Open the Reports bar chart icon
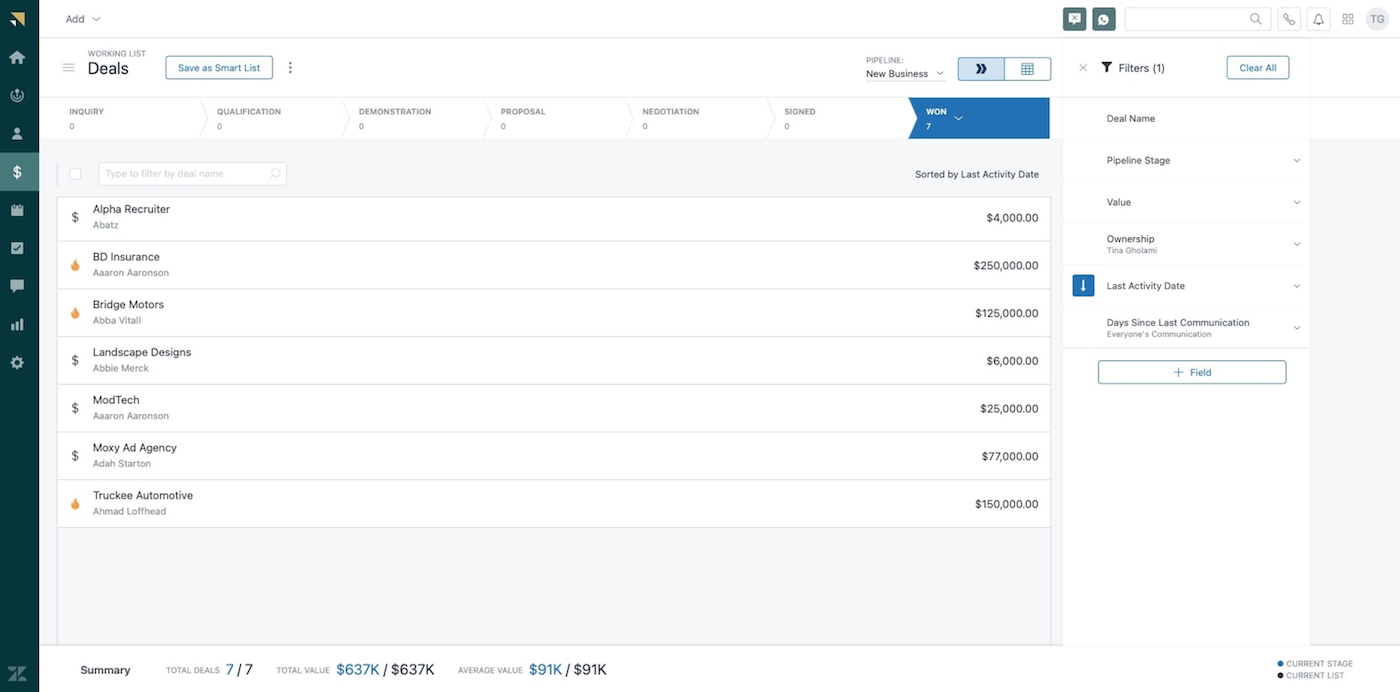 pyautogui.click(x=17, y=325)
